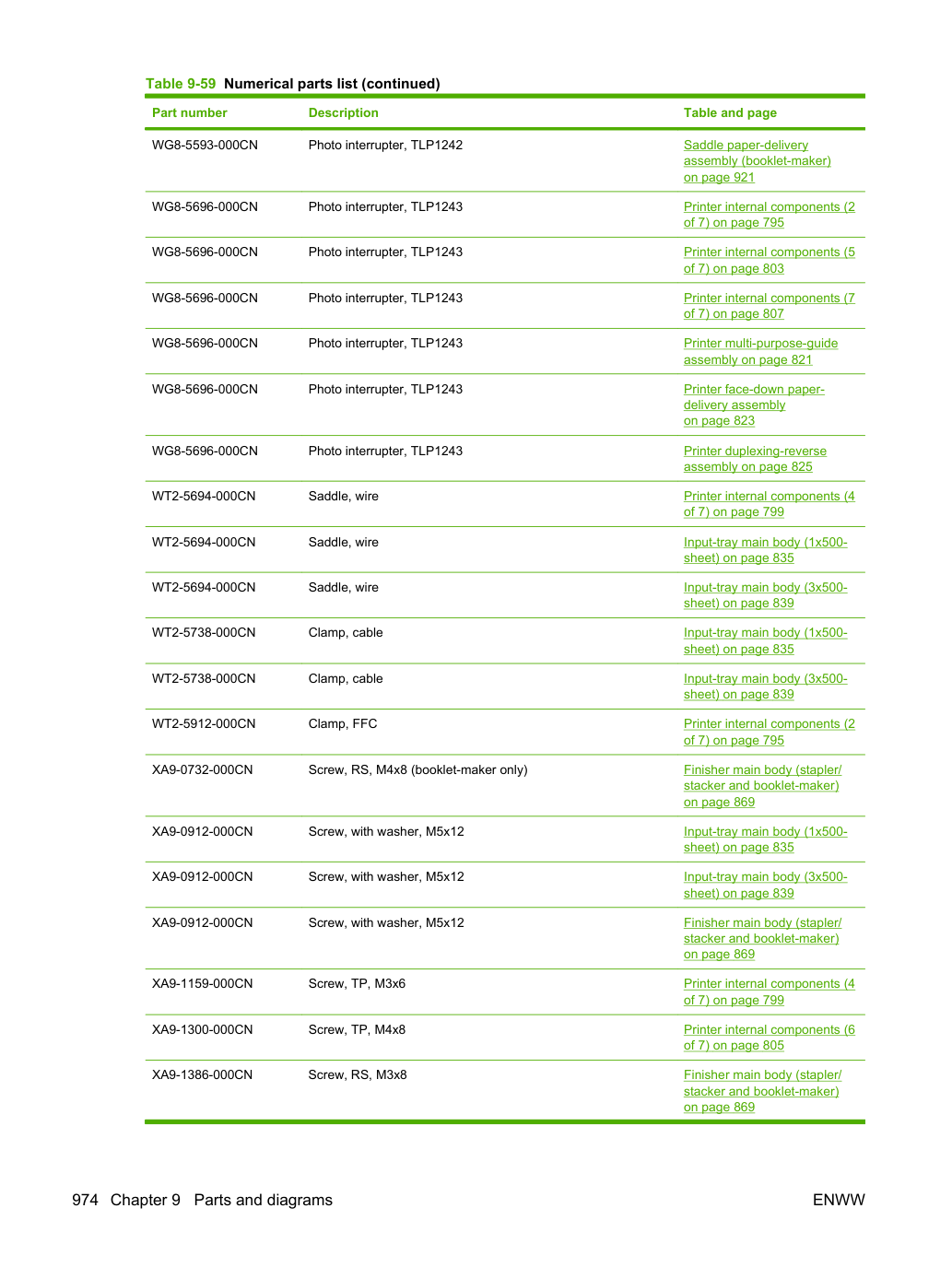Open 3x500-sheet link for Clamp, cable

(766, 686)
